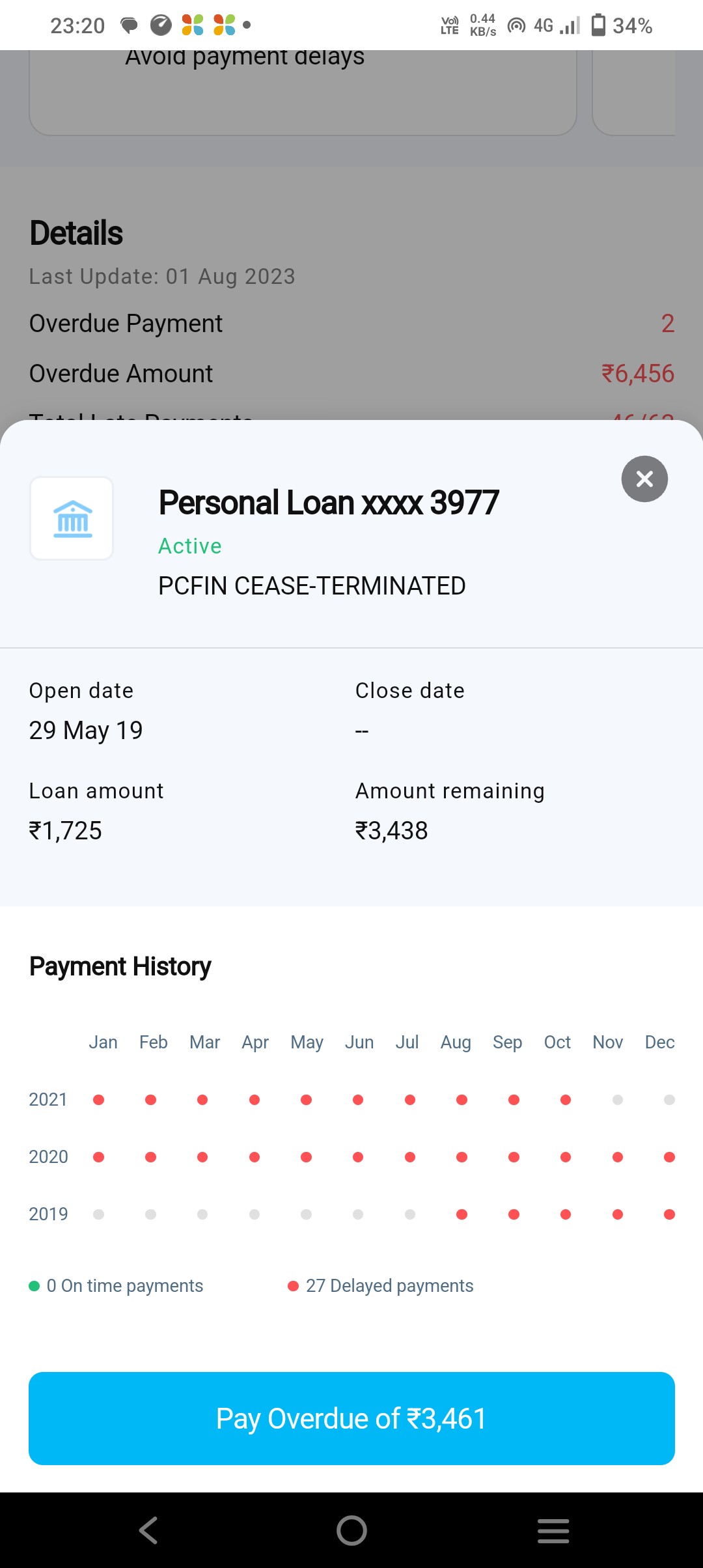The height and width of the screenshot is (1568, 703).
Task: Open the recent apps menu icon
Action: [553, 1530]
